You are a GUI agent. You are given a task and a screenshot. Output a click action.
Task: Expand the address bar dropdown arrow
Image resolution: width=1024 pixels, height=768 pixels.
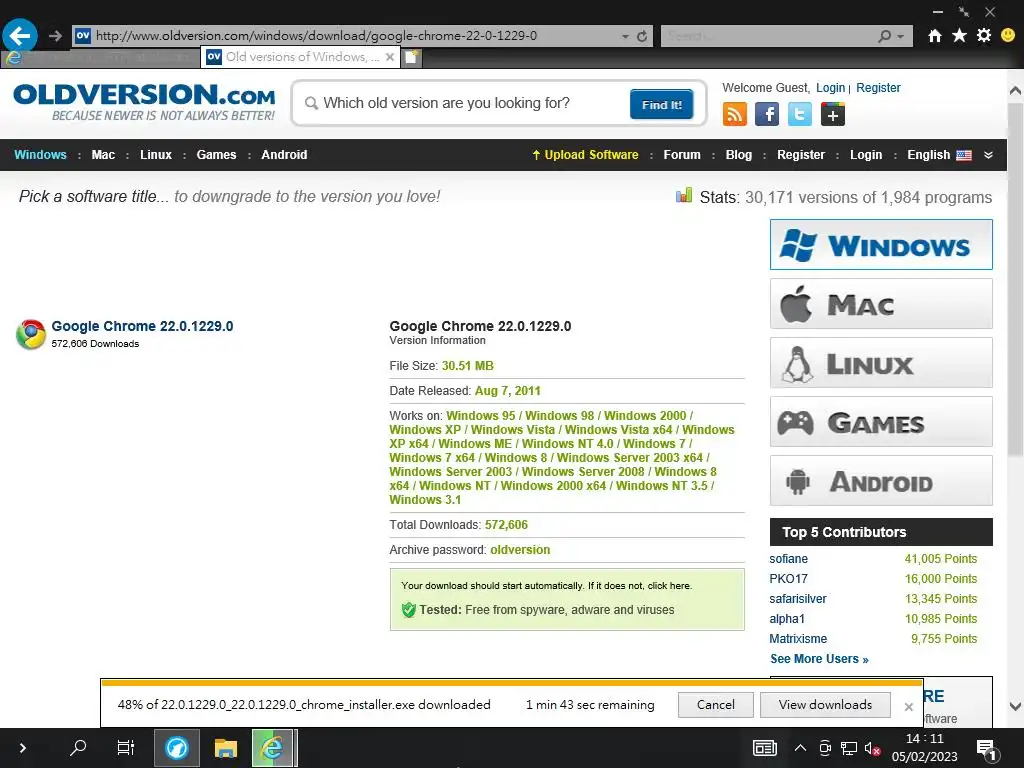(626, 37)
